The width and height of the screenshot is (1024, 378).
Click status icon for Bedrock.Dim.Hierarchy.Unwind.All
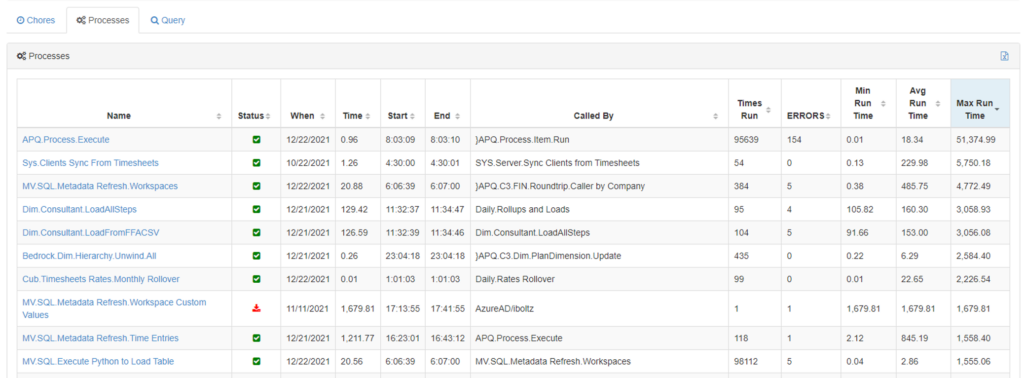pos(256,255)
